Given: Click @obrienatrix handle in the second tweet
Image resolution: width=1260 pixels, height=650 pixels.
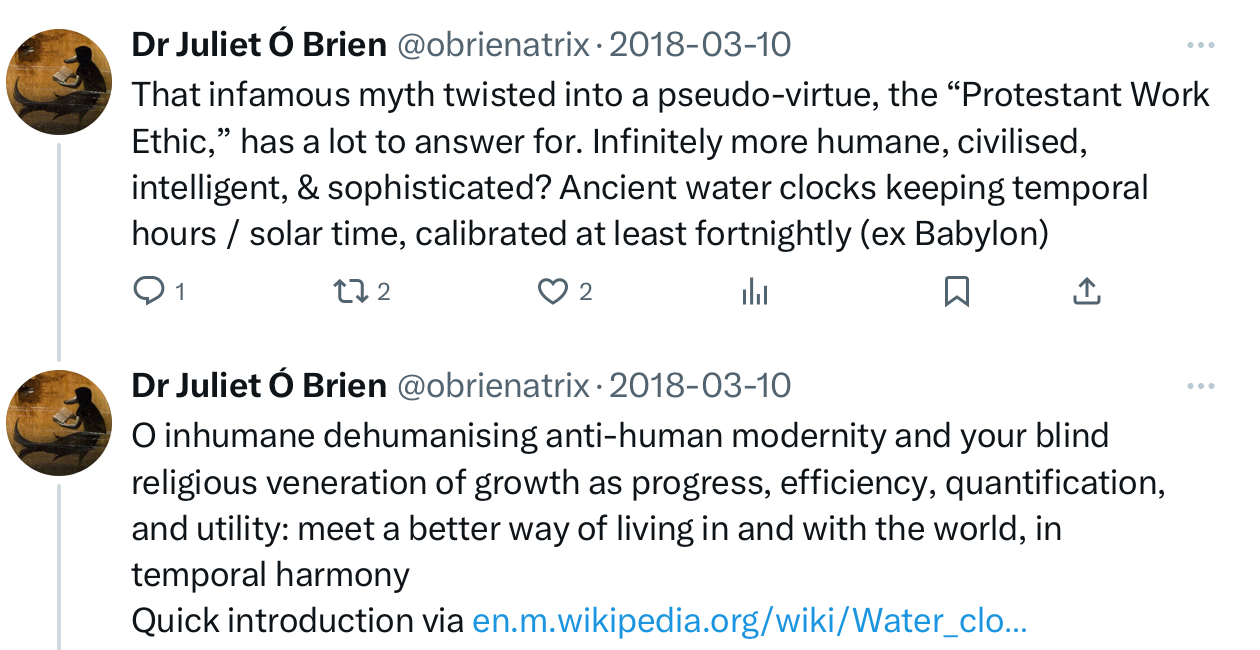Looking at the screenshot, I should tap(493, 386).
